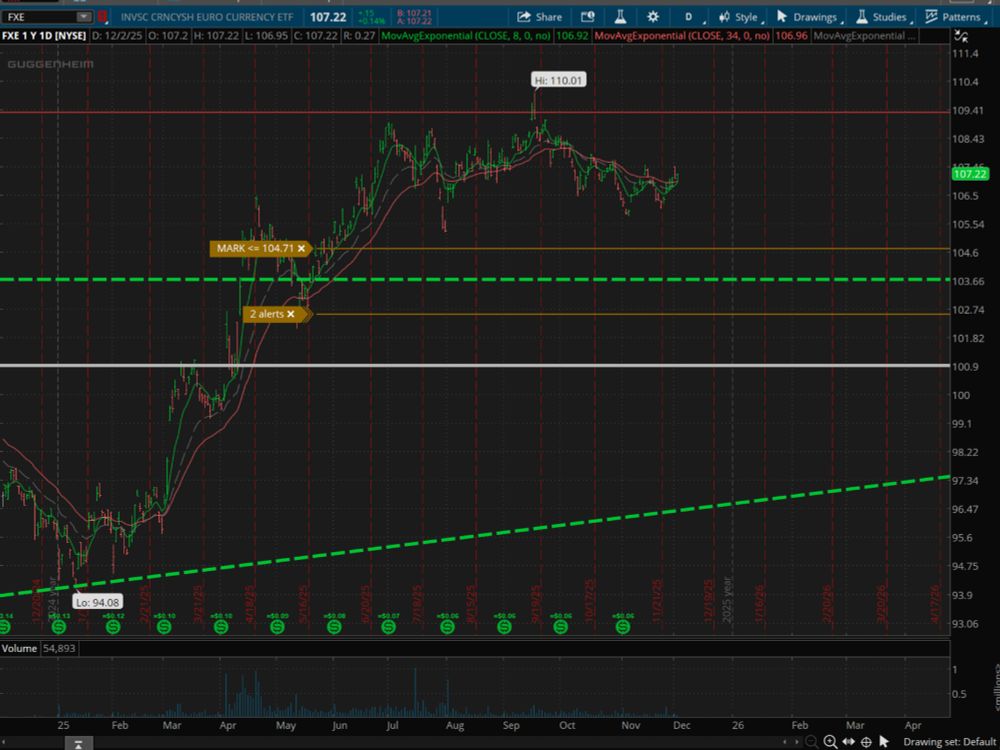Viewport: 1000px width, 750px height.
Task: Click the red flag icon next to symbol
Action: tap(102, 17)
